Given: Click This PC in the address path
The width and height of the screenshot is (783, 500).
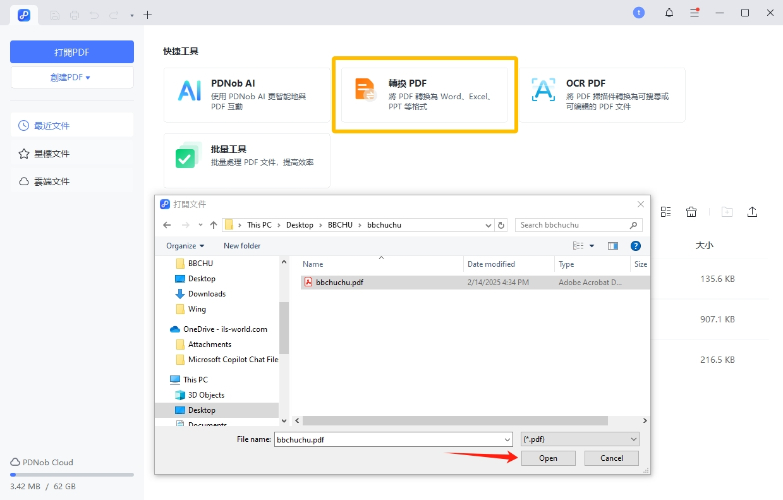Looking at the screenshot, I should tap(259, 225).
